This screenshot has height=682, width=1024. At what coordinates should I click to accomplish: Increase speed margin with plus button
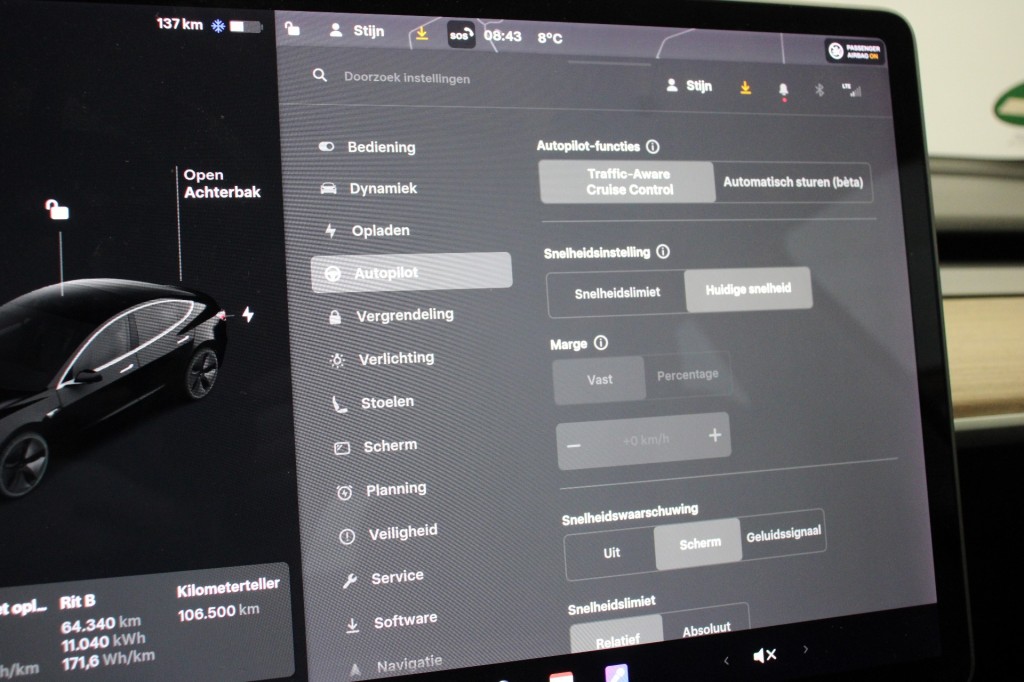click(x=714, y=436)
